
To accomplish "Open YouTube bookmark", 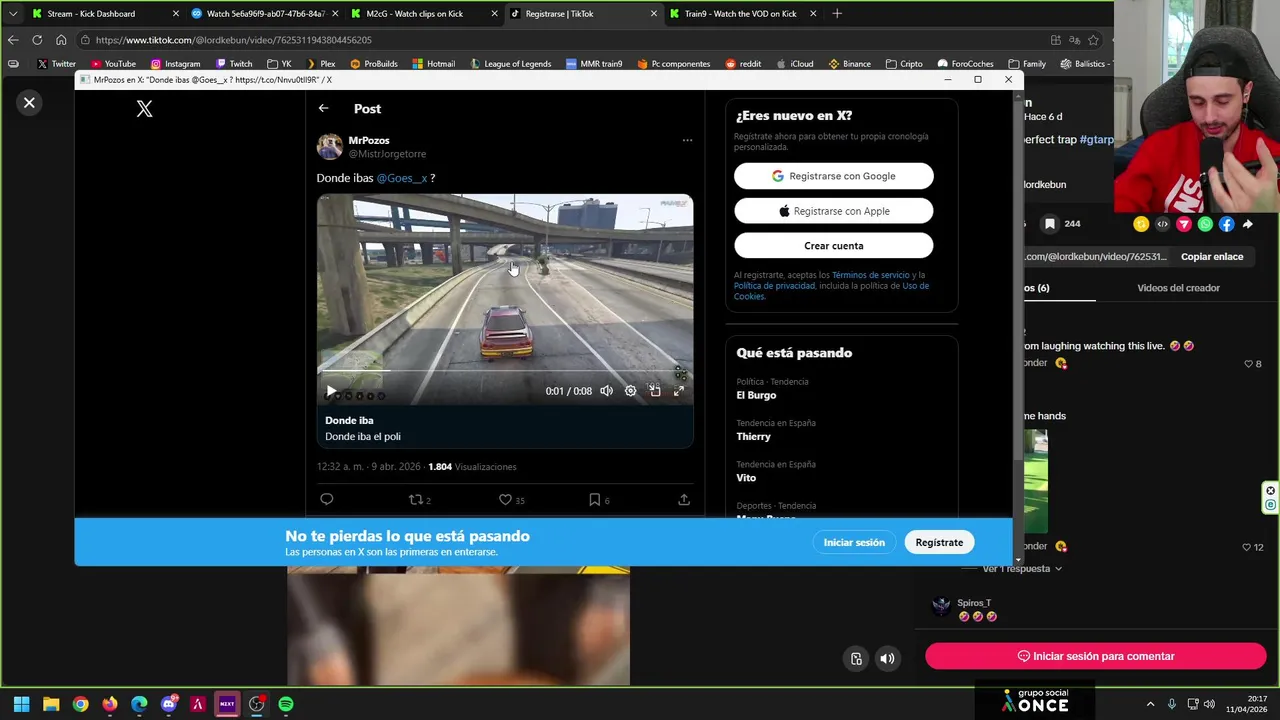I will (113, 64).
